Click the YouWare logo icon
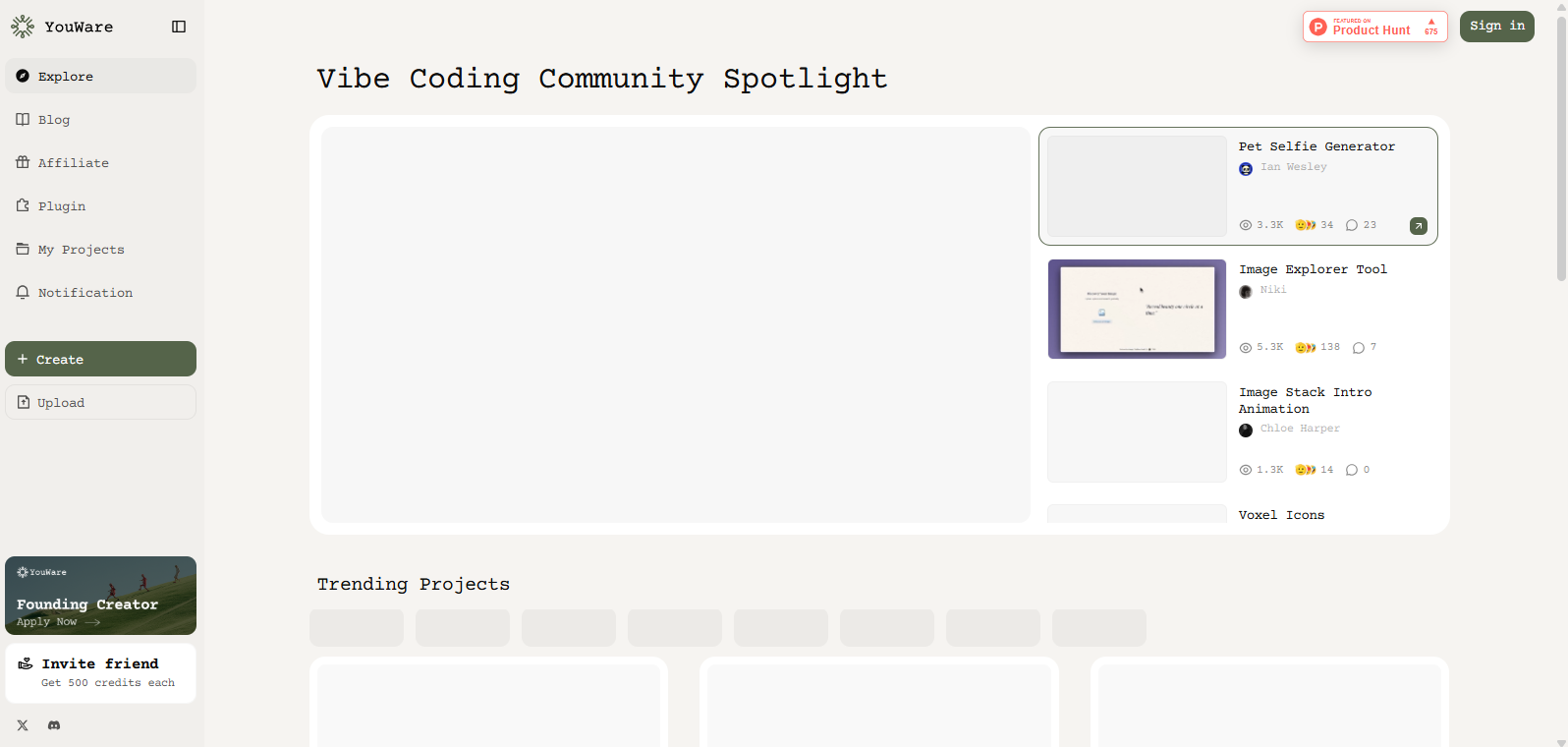 23,27
